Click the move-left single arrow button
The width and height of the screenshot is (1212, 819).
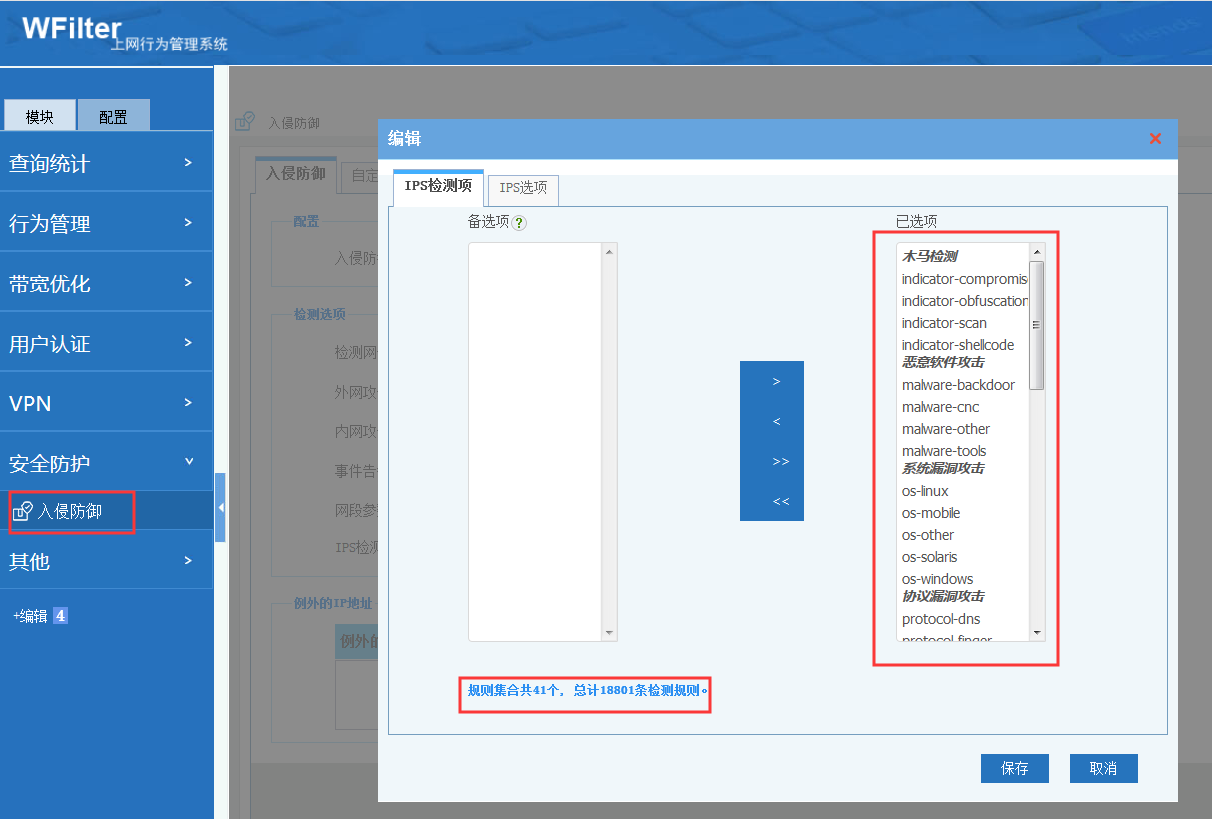[776, 422]
